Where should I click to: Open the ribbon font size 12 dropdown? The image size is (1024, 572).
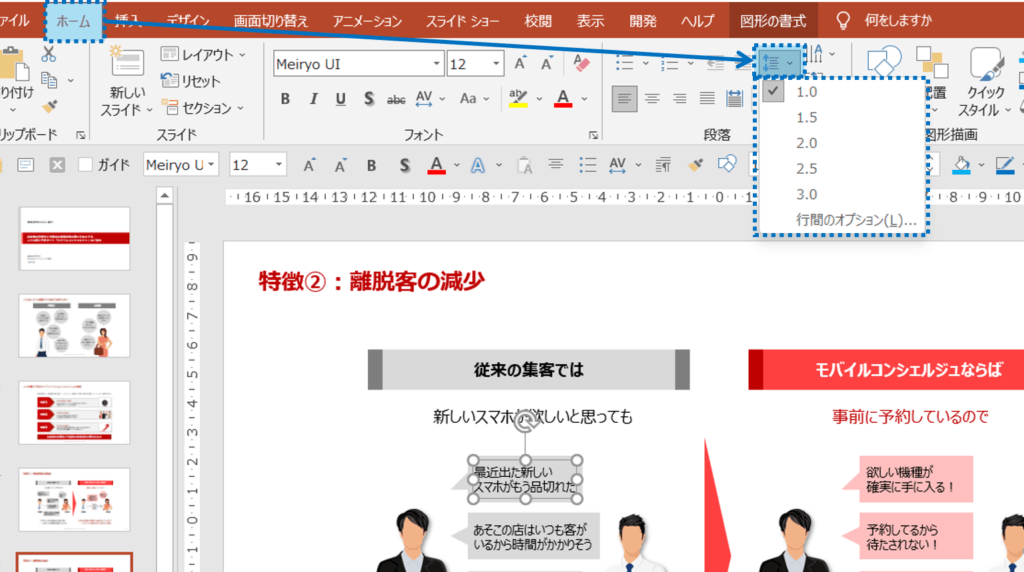point(496,63)
